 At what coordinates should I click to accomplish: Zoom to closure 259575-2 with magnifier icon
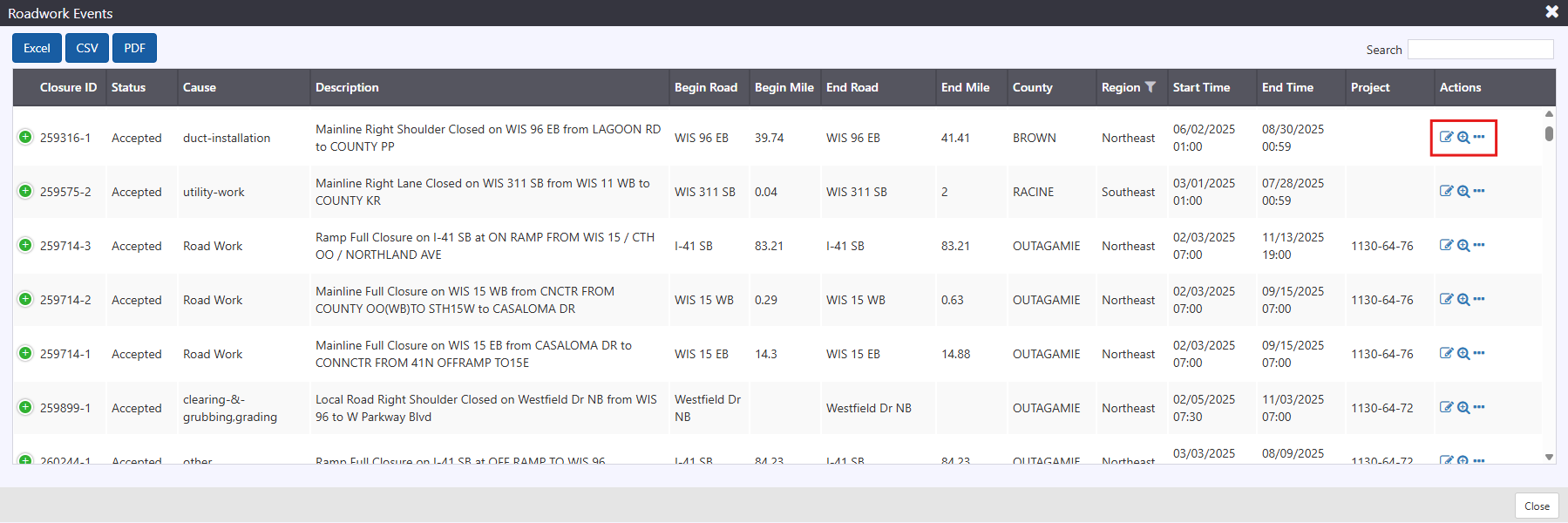coord(1463,192)
